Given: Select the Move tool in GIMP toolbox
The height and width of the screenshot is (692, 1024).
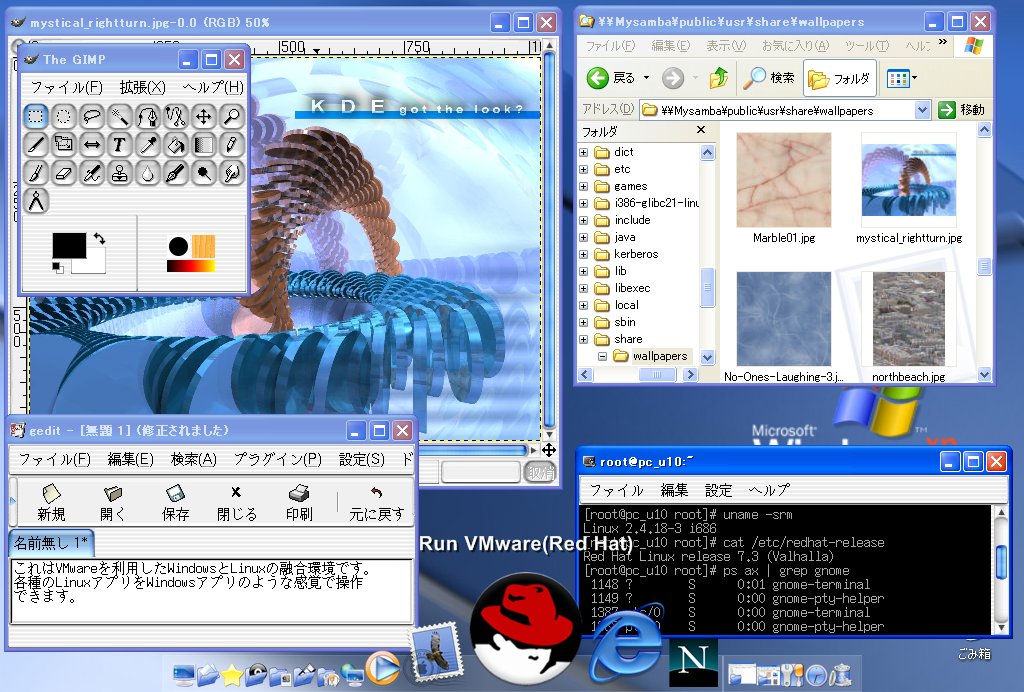Looking at the screenshot, I should [204, 117].
